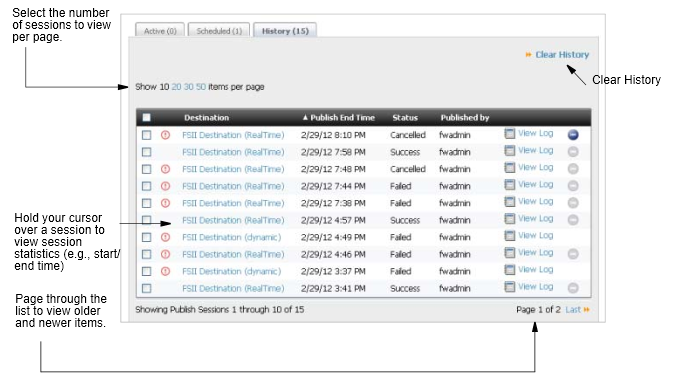This screenshot has height=384, width=674.
Task: Click delete icon for 3:41 PM session
Action: [x=573, y=288]
